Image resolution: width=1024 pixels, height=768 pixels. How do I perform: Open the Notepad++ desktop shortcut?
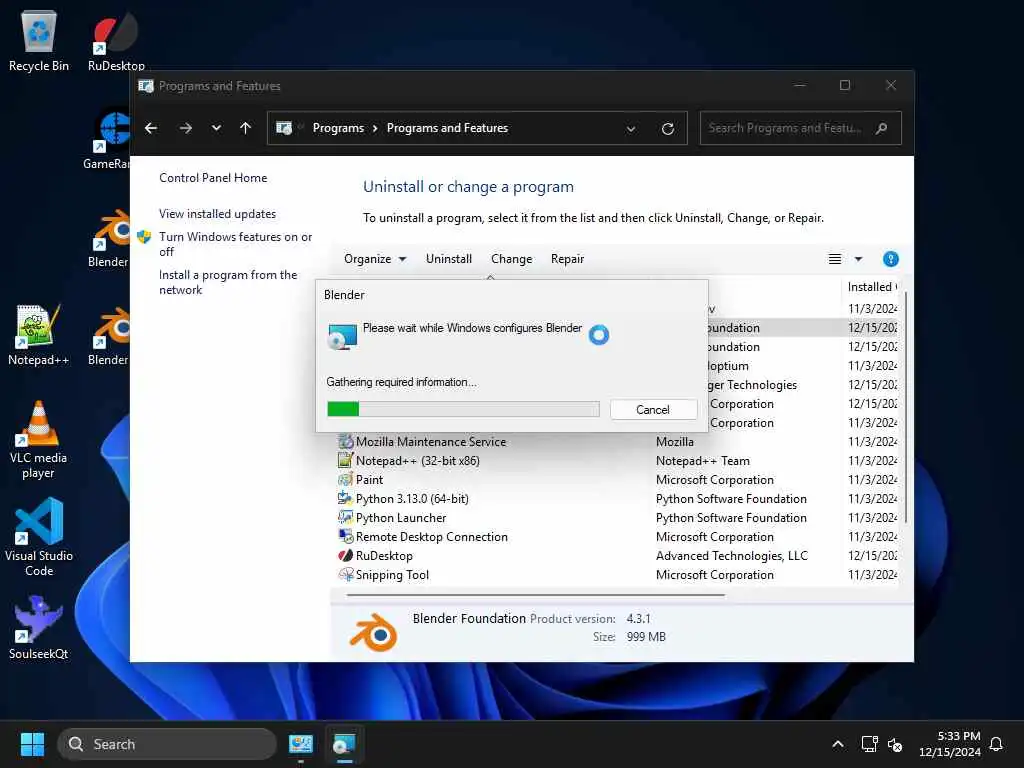39,334
